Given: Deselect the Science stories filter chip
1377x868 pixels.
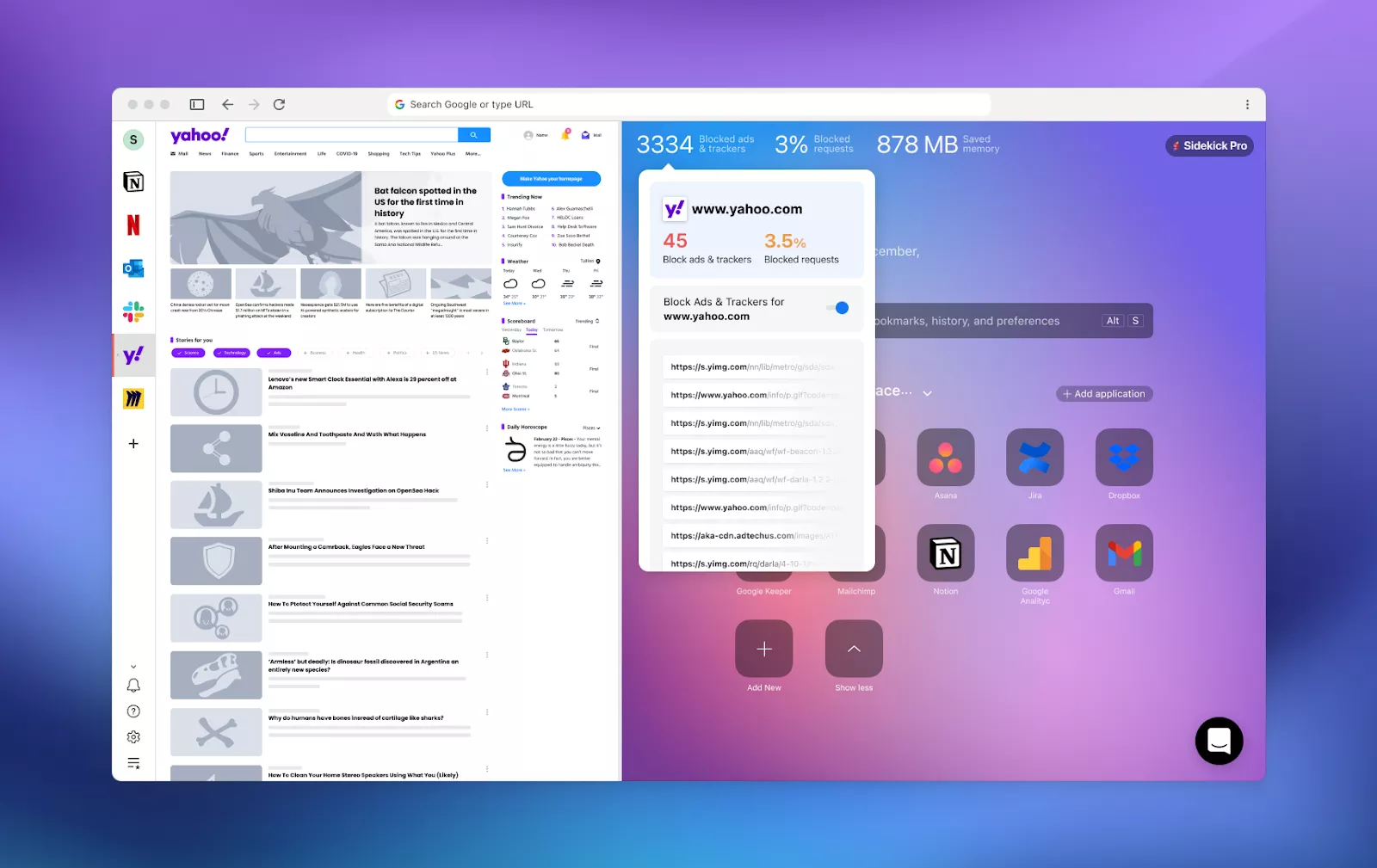Looking at the screenshot, I should coord(188,353).
